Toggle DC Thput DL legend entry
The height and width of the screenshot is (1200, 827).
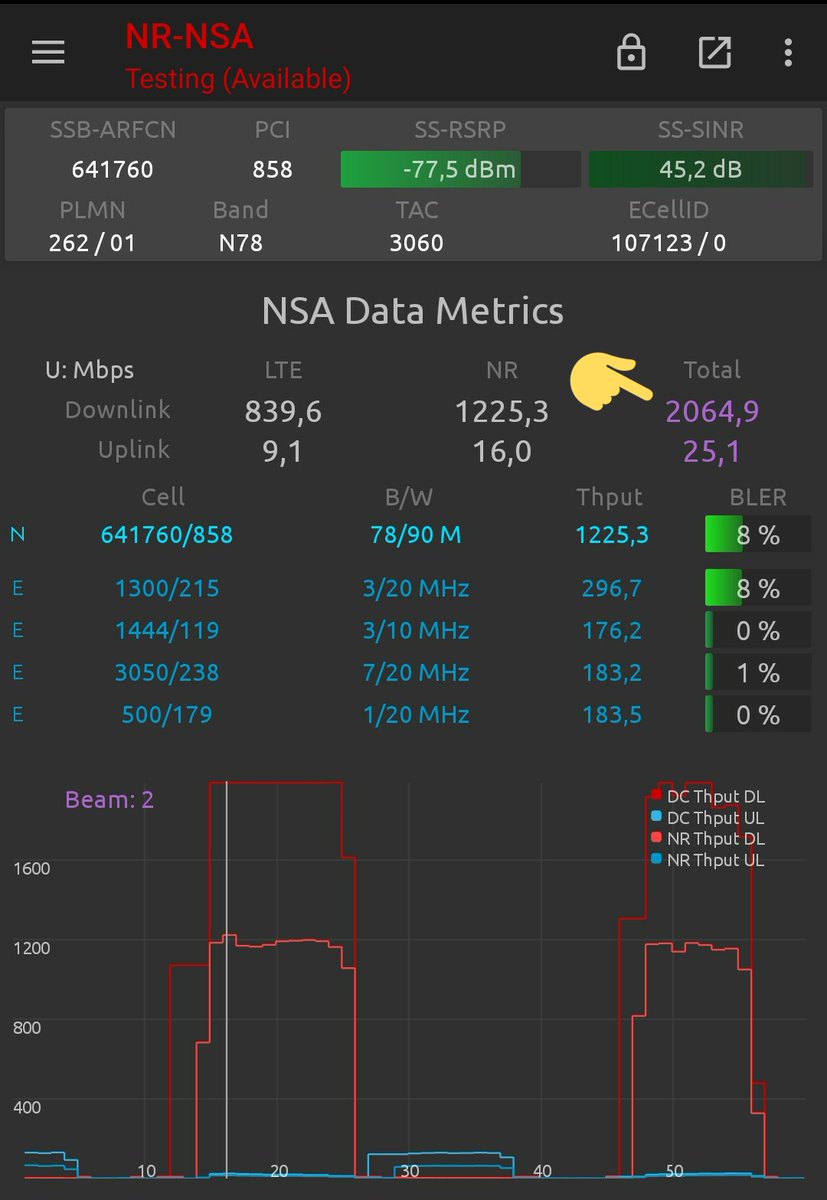tap(708, 797)
